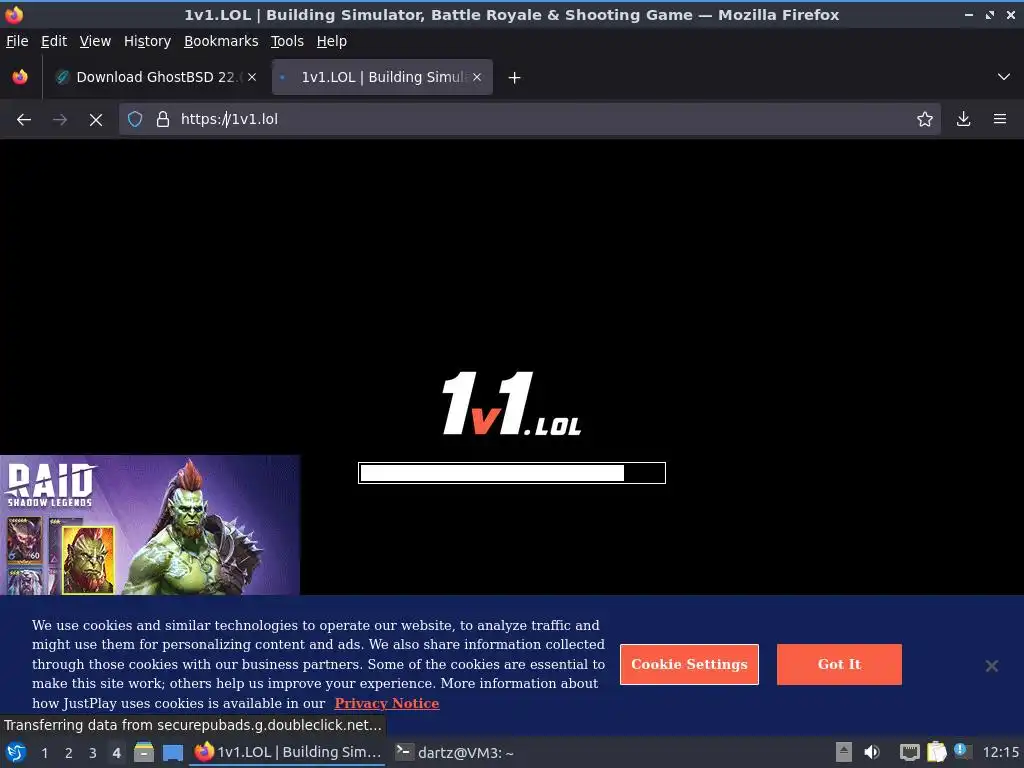Close the 1v1.LOL tab
The height and width of the screenshot is (768, 1024).
[x=477, y=77]
